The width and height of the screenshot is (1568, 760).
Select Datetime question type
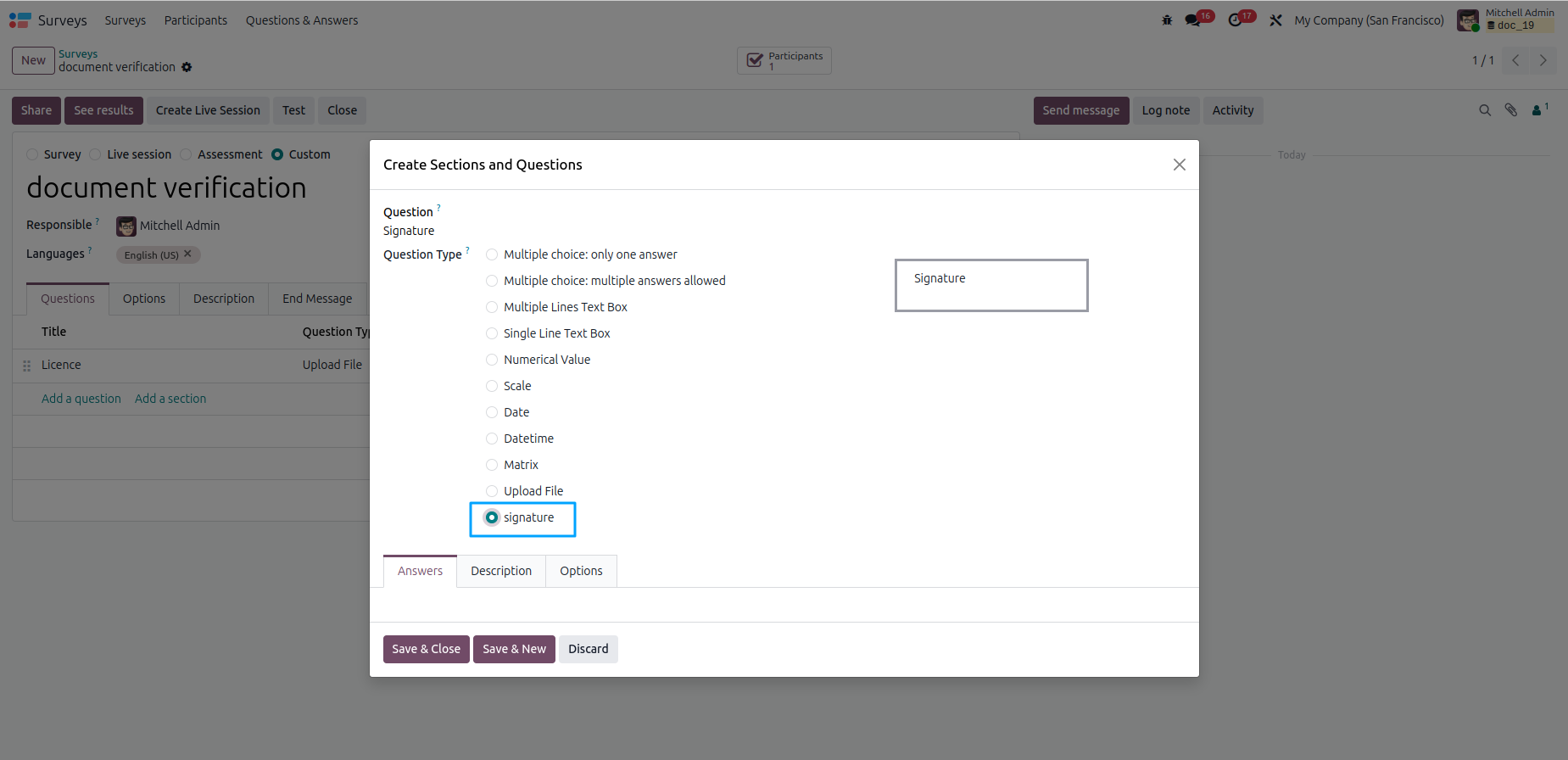click(492, 439)
